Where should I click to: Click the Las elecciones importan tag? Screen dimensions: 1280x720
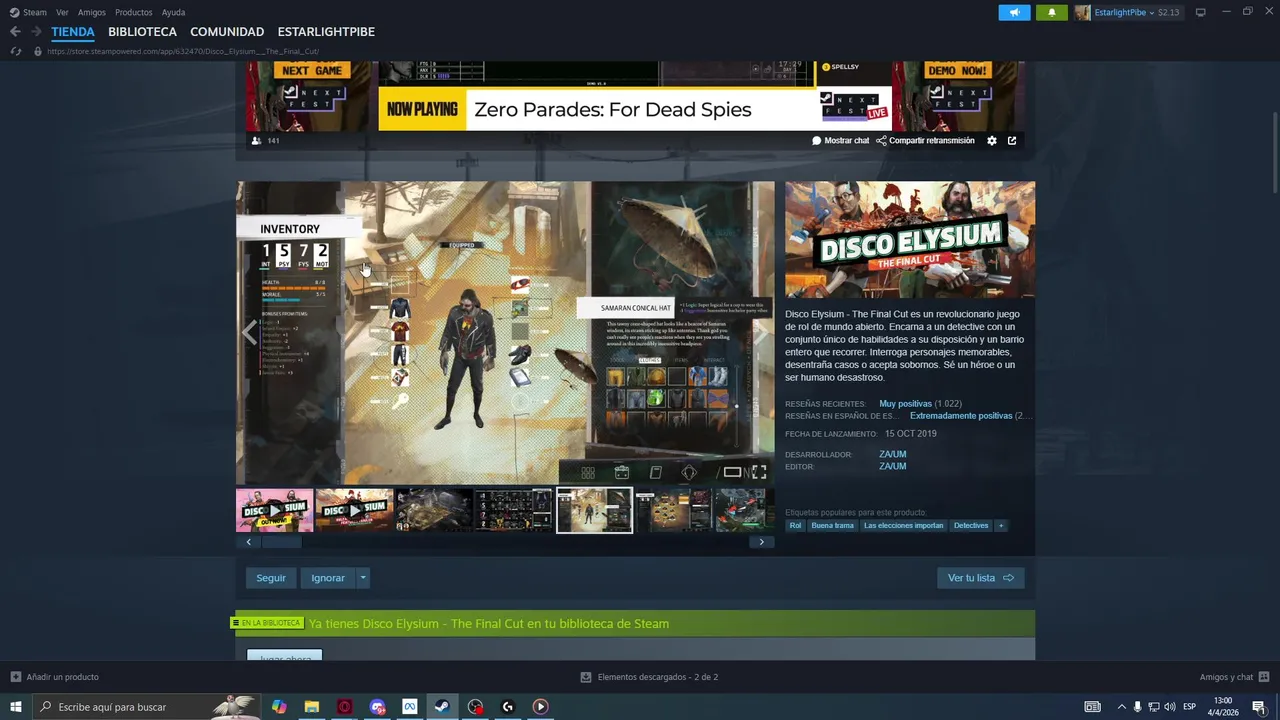pos(903,526)
